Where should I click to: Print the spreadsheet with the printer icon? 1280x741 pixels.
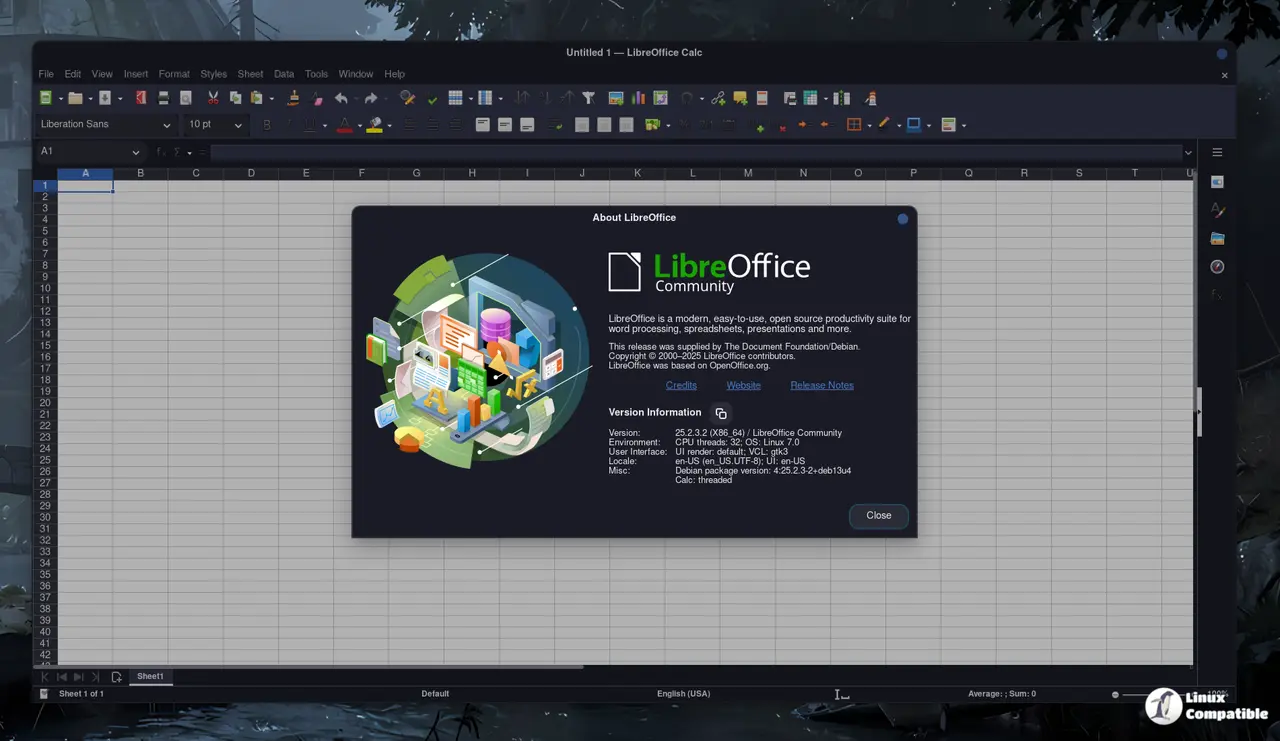tap(163, 98)
